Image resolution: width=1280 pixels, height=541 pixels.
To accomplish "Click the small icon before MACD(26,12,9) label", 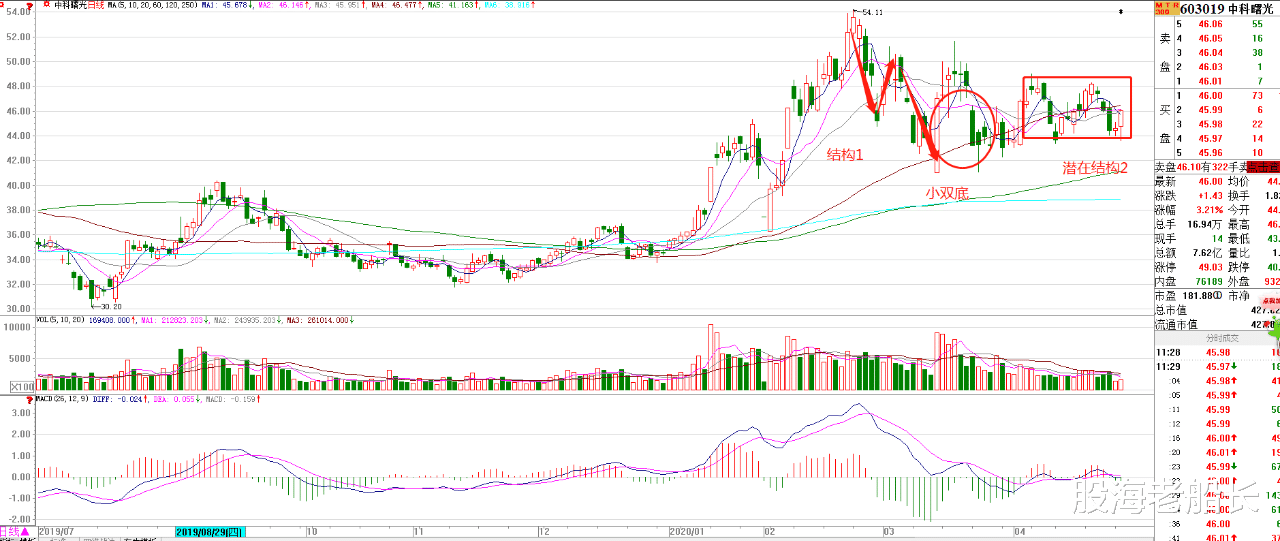I will pos(32,398).
